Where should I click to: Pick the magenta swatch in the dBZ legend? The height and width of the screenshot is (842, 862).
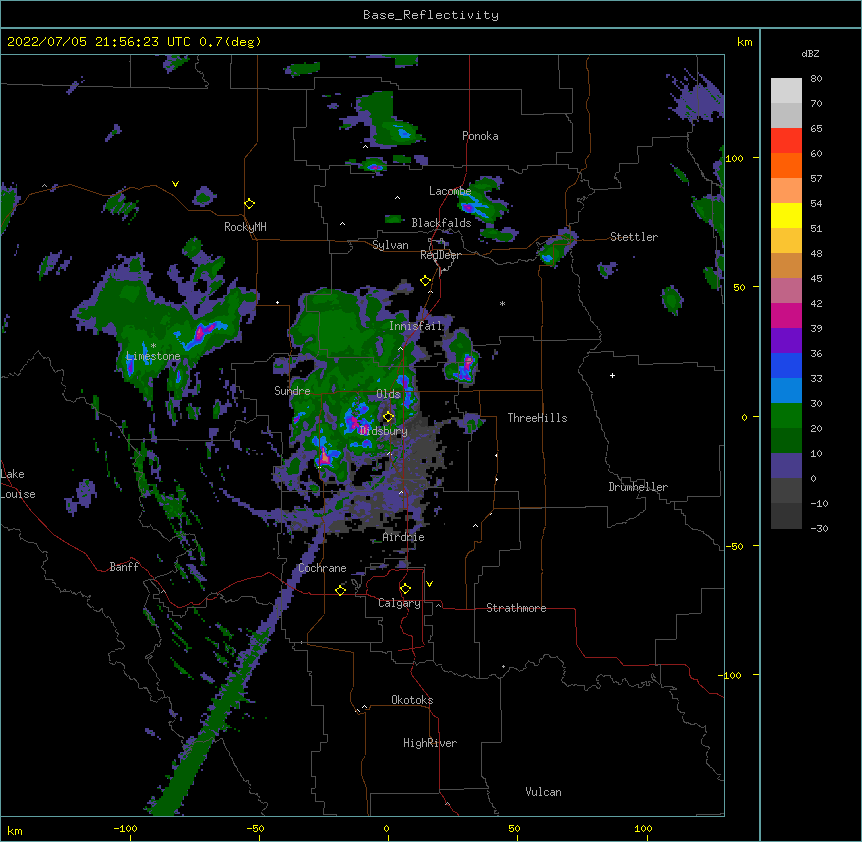(x=786, y=315)
